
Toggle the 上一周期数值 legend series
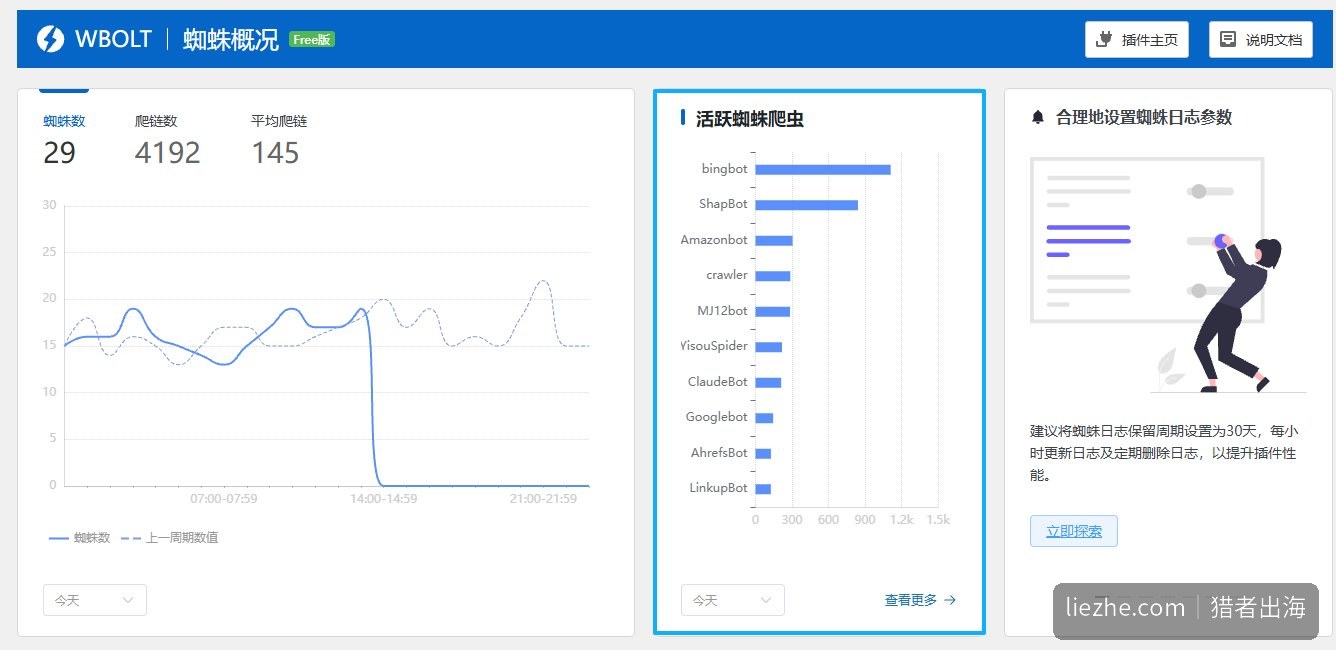click(169, 538)
